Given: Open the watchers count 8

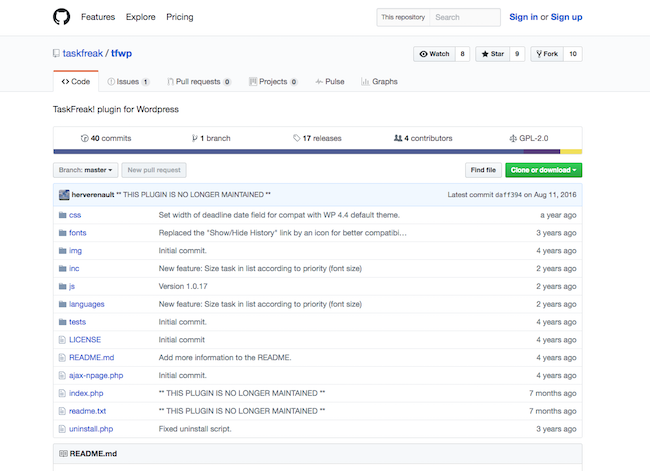Looking at the screenshot, I should point(462,54).
